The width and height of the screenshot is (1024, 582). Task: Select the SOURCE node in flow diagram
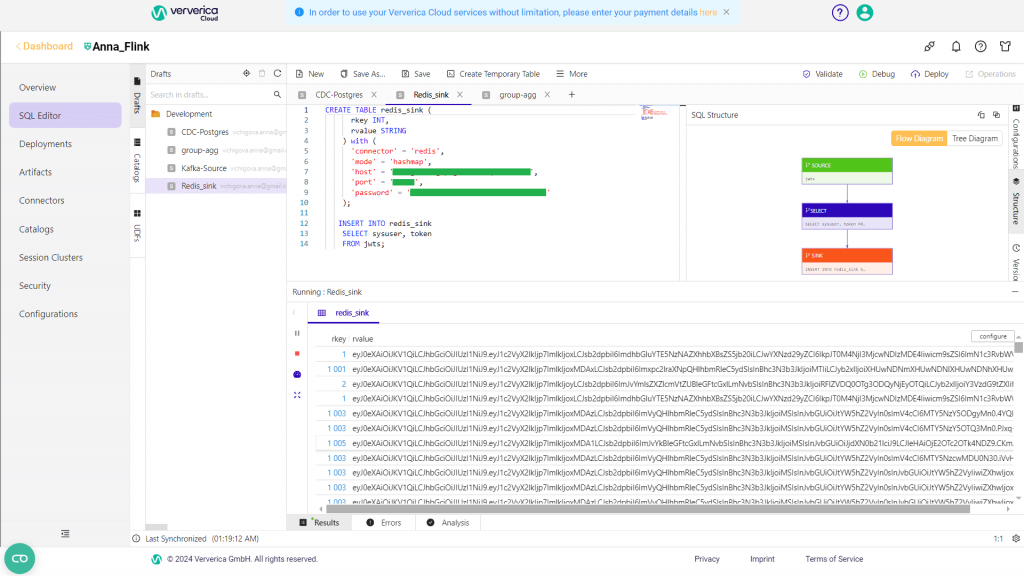coord(847,171)
